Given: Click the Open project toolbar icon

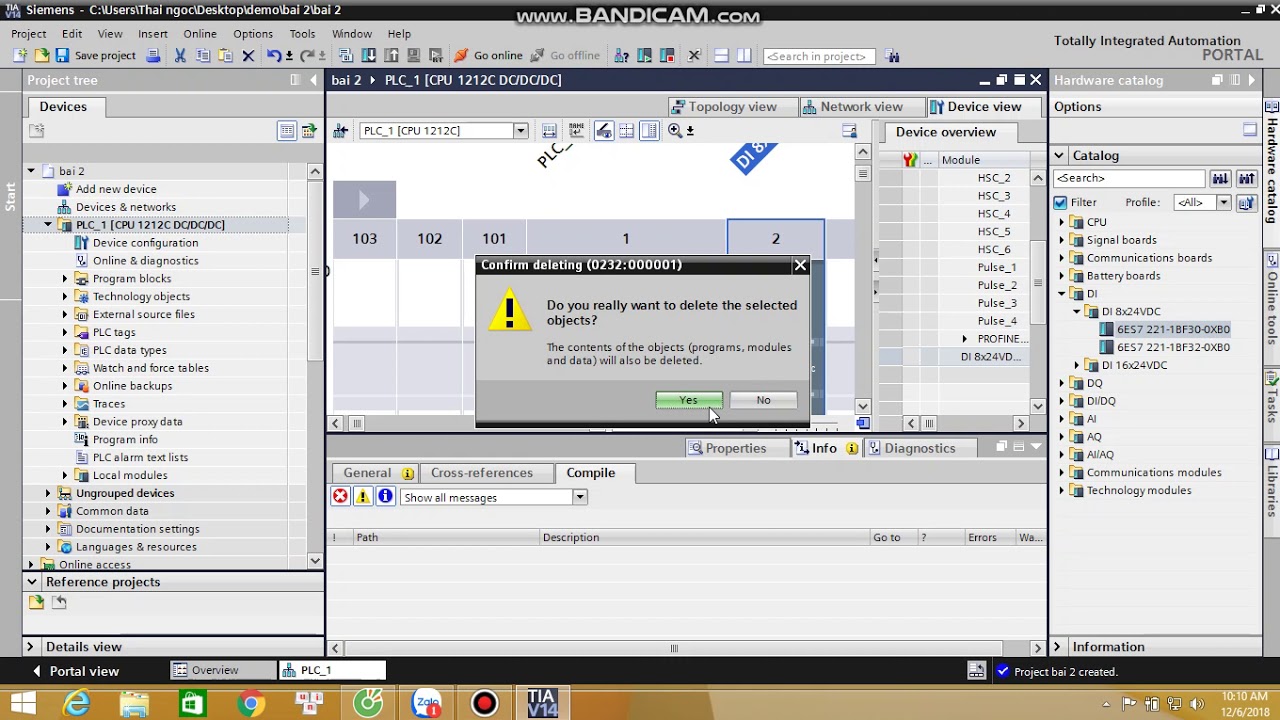Looking at the screenshot, I should coord(42,56).
